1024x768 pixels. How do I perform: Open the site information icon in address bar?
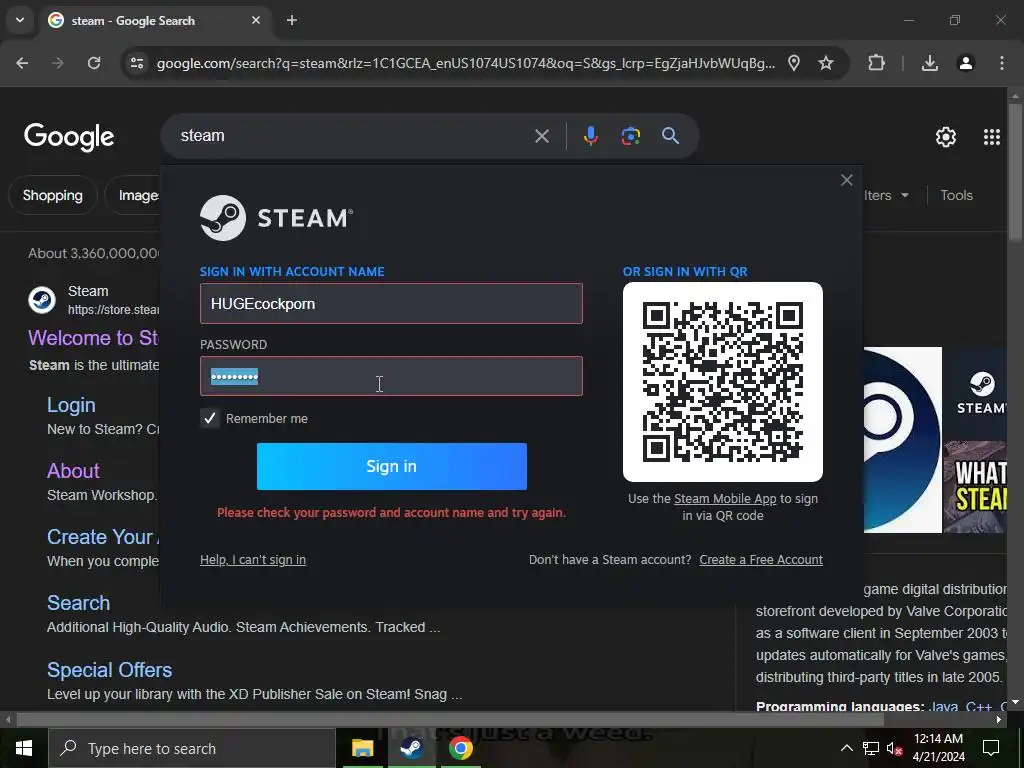pyautogui.click(x=136, y=63)
